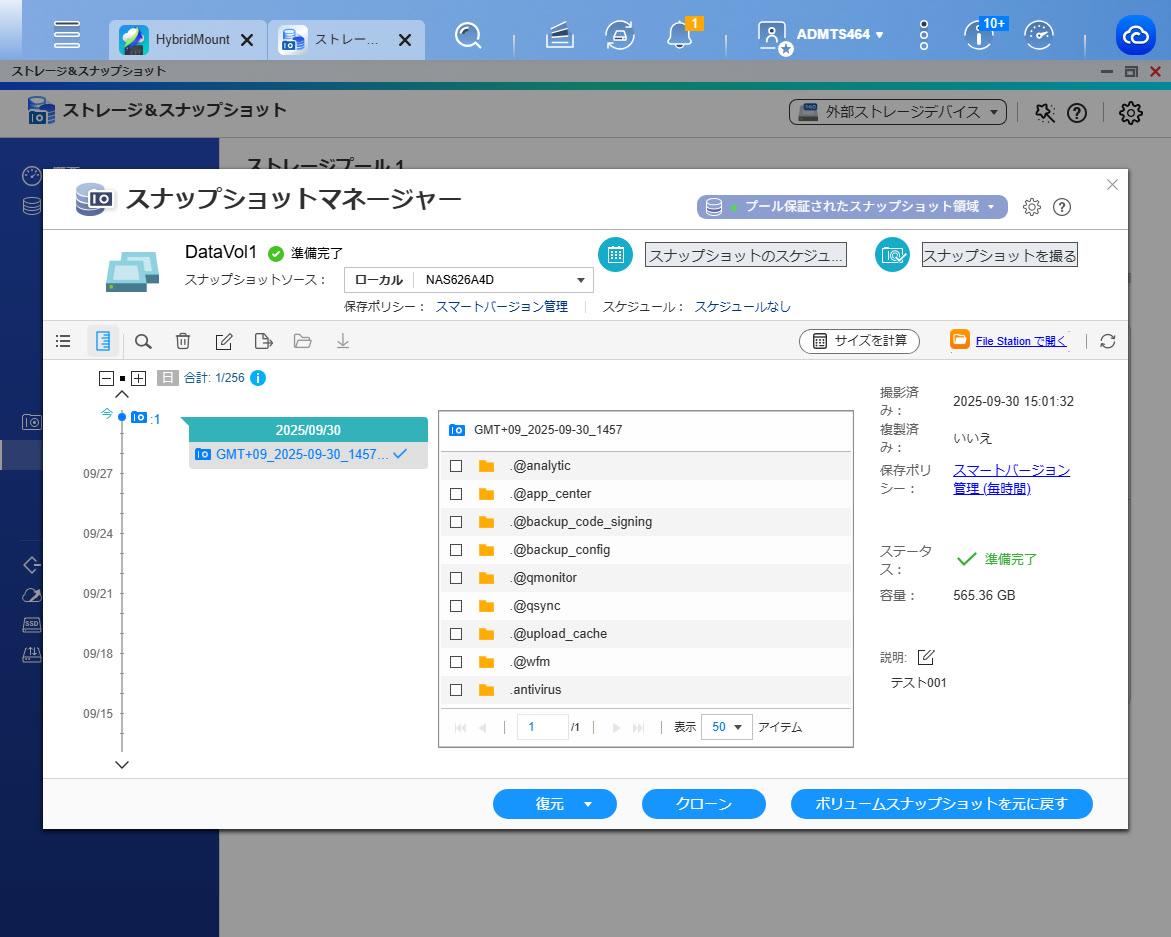The height and width of the screenshot is (937, 1171).
Task: Click the page number input field
Action: 542,727
